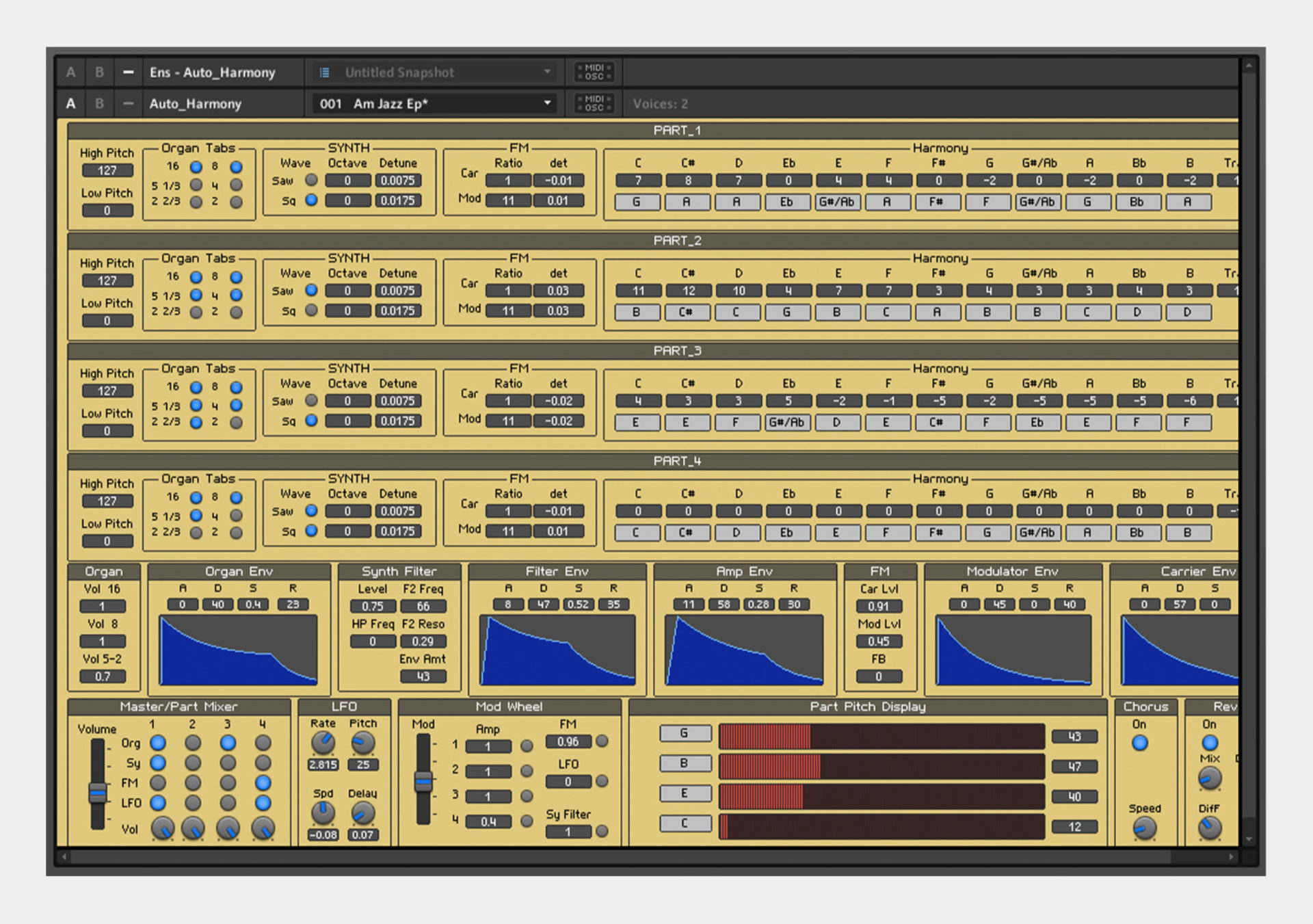Toggle Mod Wheel FM amount switch

(x=602, y=741)
